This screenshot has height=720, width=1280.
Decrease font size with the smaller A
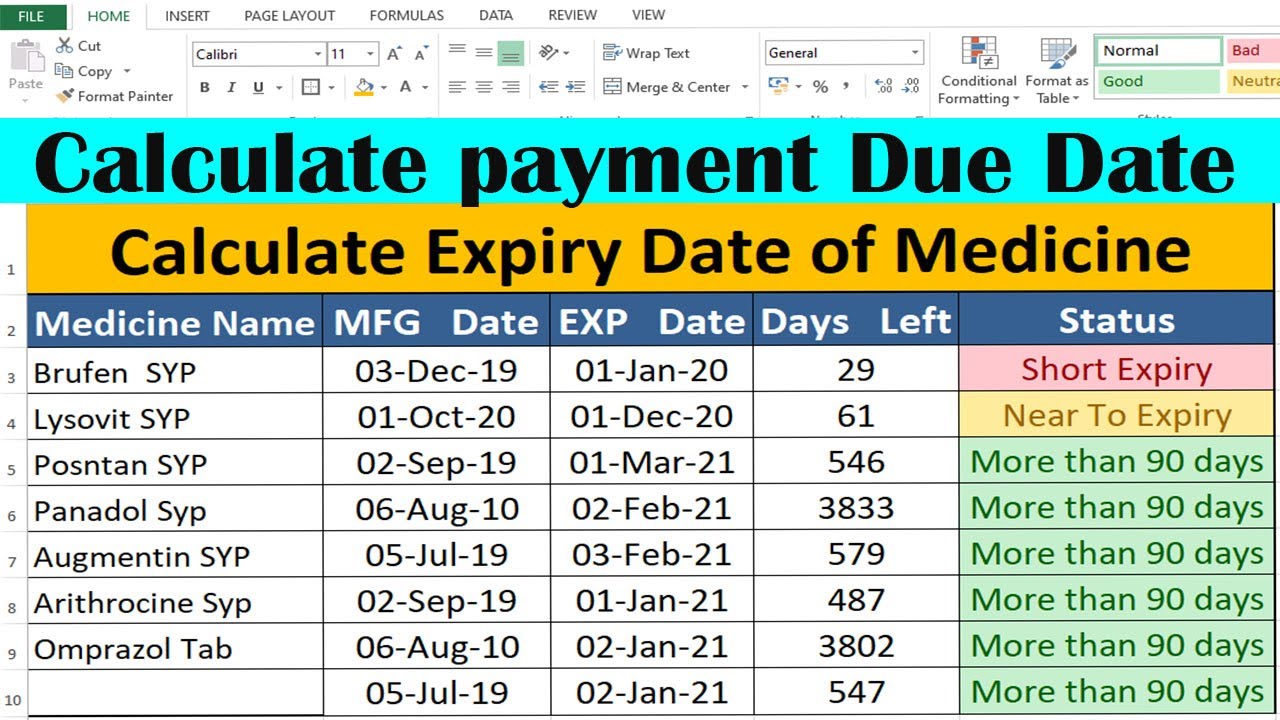click(x=421, y=54)
